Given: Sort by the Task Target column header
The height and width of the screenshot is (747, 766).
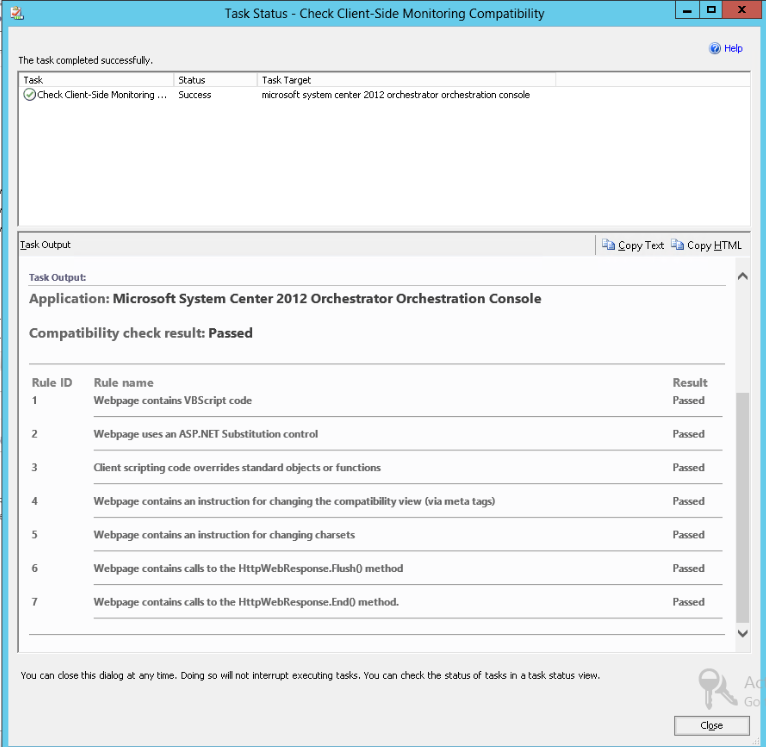Looking at the screenshot, I should (x=405, y=80).
